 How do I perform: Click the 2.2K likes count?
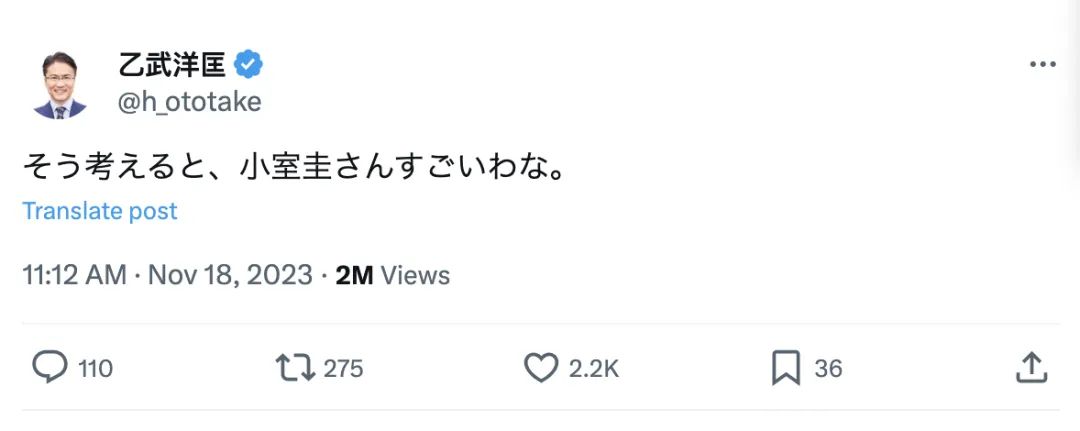click(x=594, y=369)
